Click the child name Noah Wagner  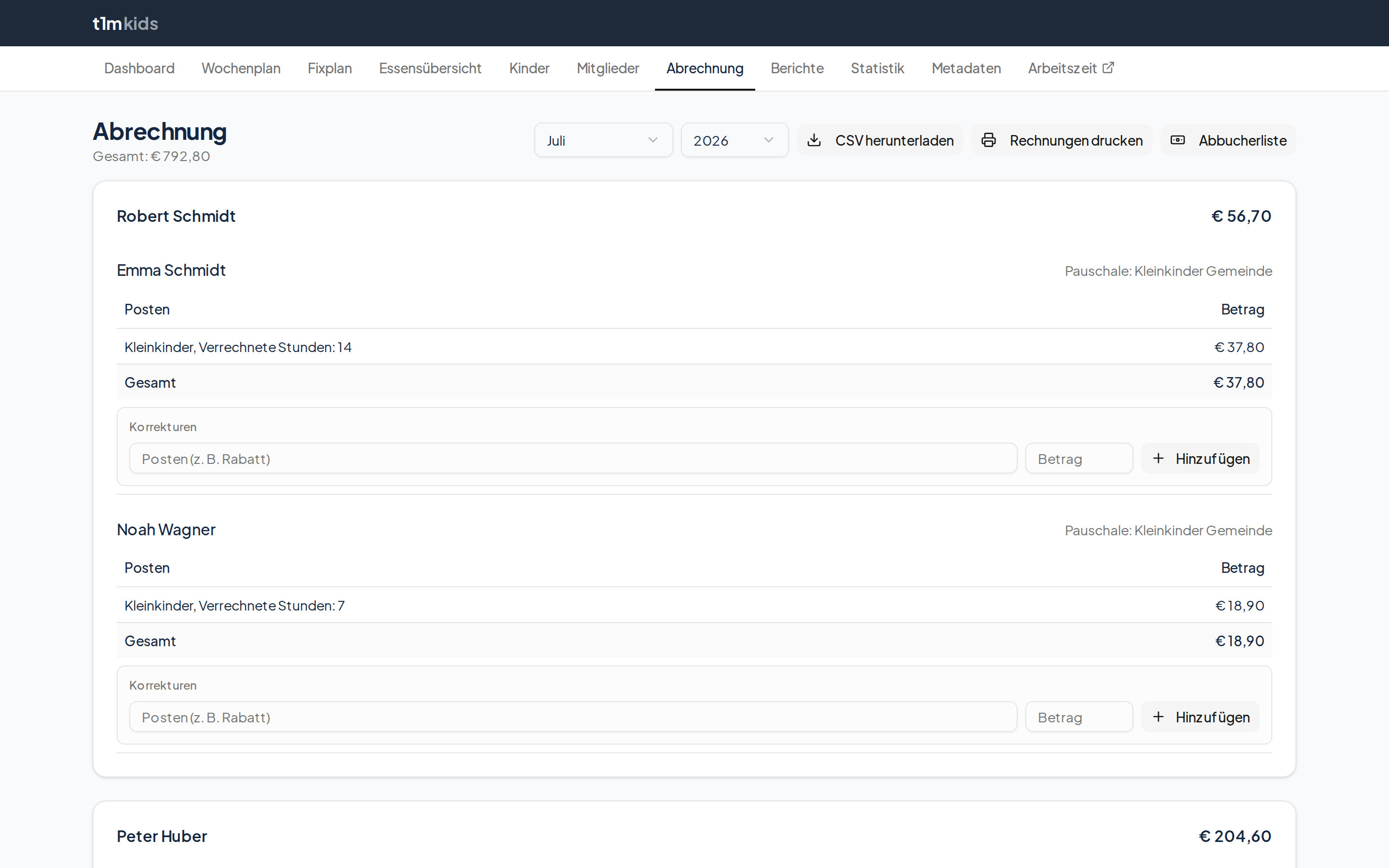pos(166,529)
